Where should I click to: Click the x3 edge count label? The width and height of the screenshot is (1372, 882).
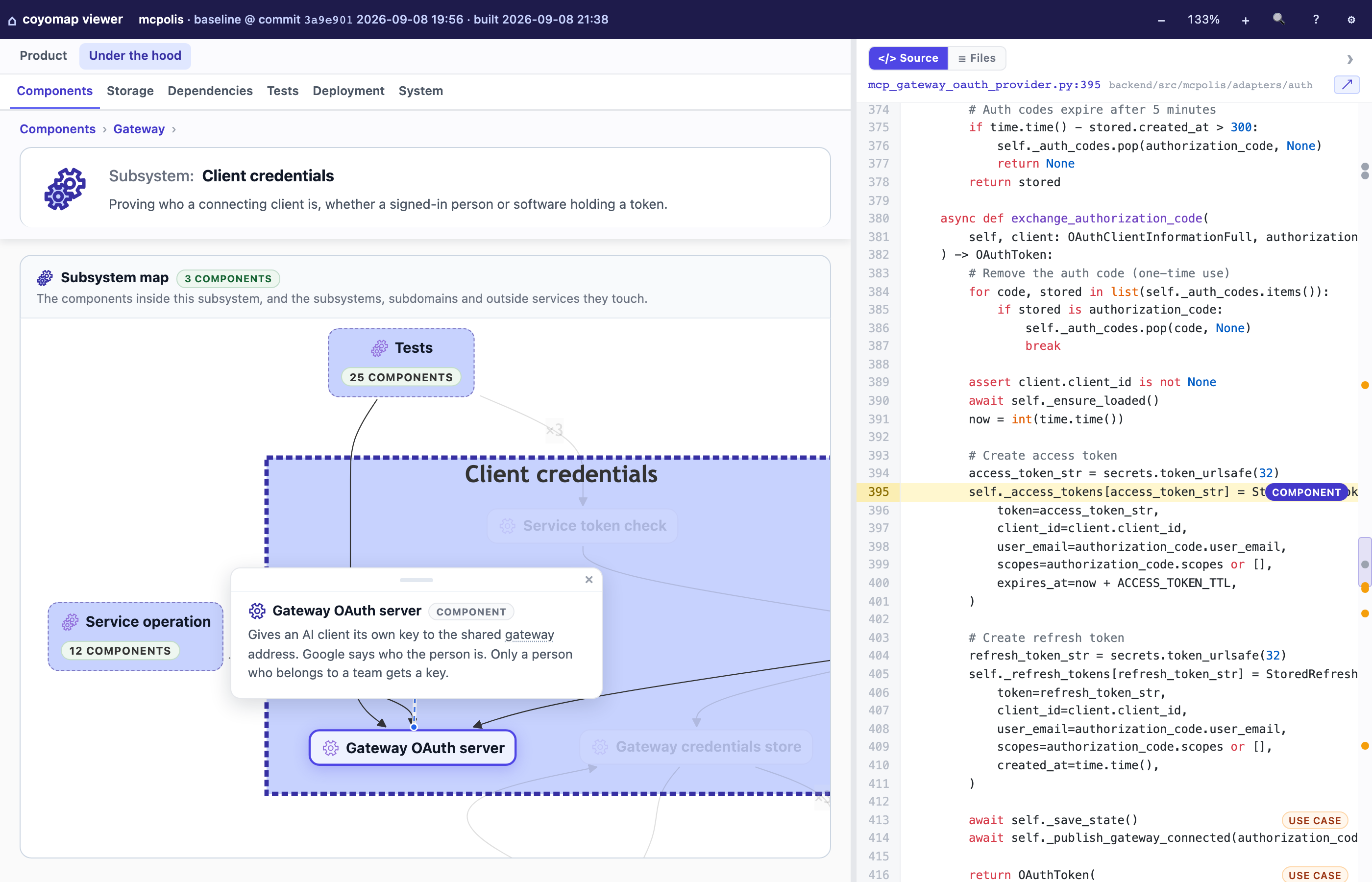tap(554, 430)
